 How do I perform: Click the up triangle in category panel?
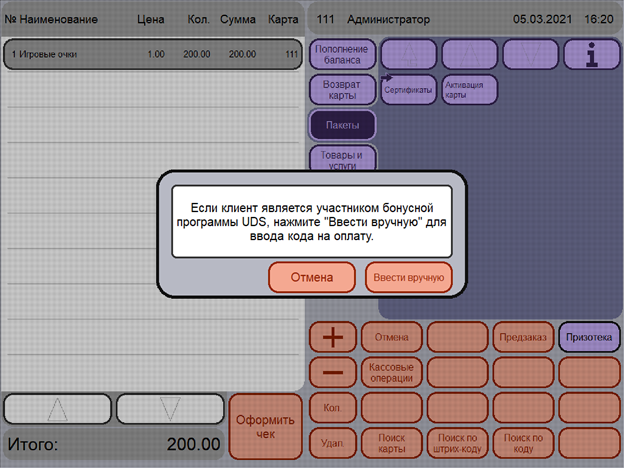pyautogui.click(x=470, y=54)
